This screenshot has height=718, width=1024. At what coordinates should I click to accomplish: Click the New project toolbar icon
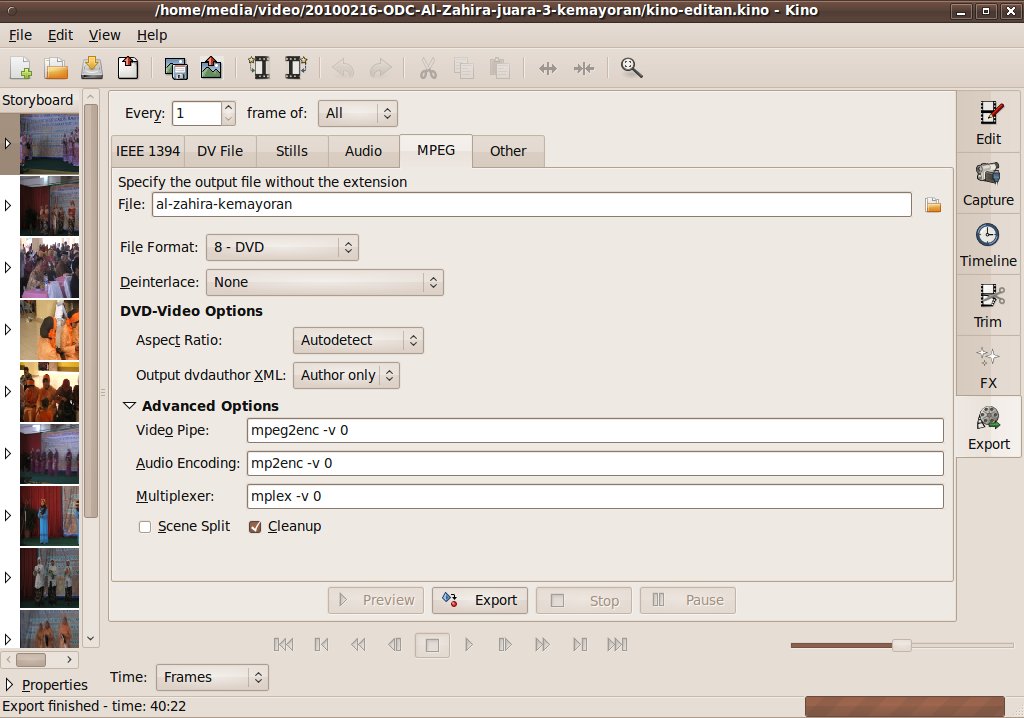click(21, 68)
